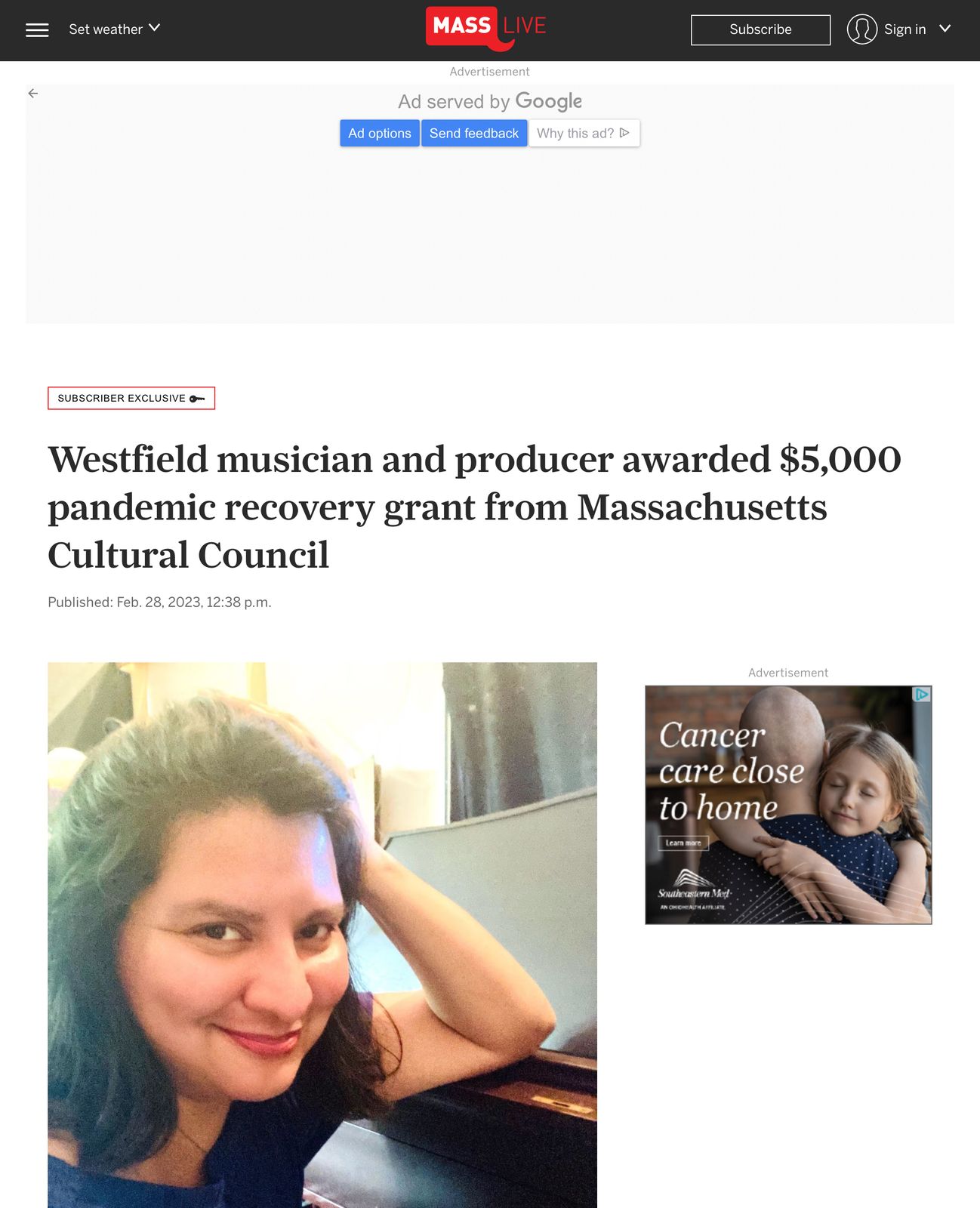The image size is (980, 1208).
Task: Click the Ad options button
Action: (x=380, y=133)
